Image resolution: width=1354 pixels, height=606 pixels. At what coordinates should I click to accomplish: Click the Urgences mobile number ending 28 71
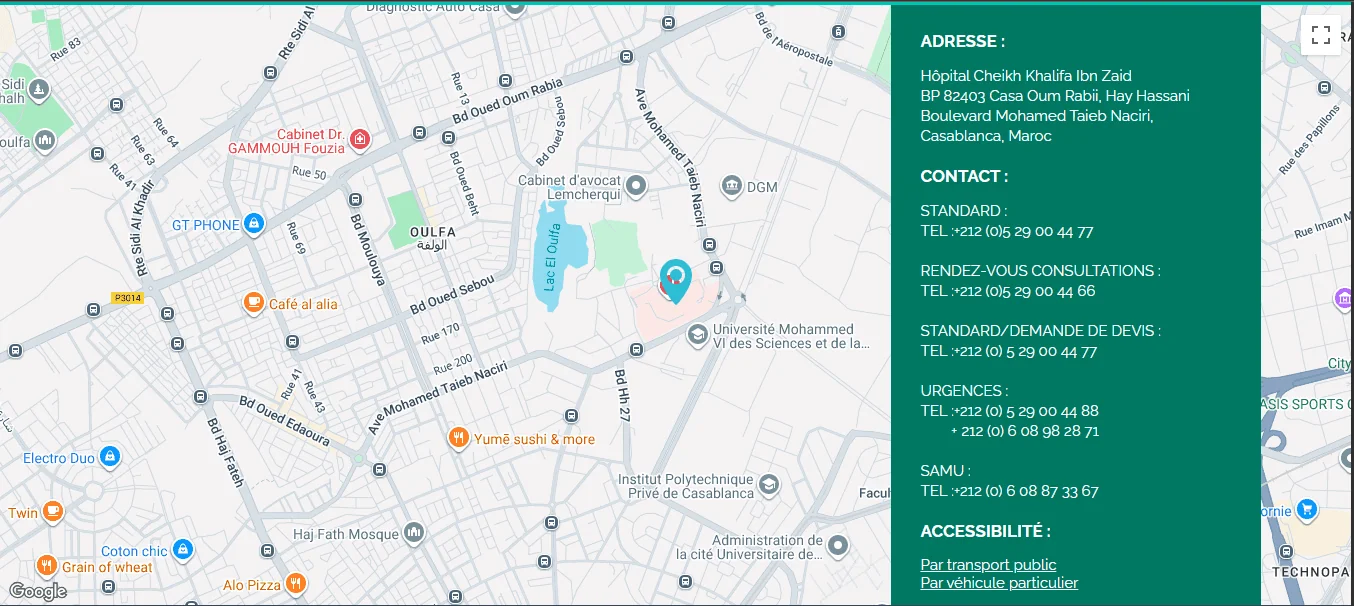[1025, 431]
